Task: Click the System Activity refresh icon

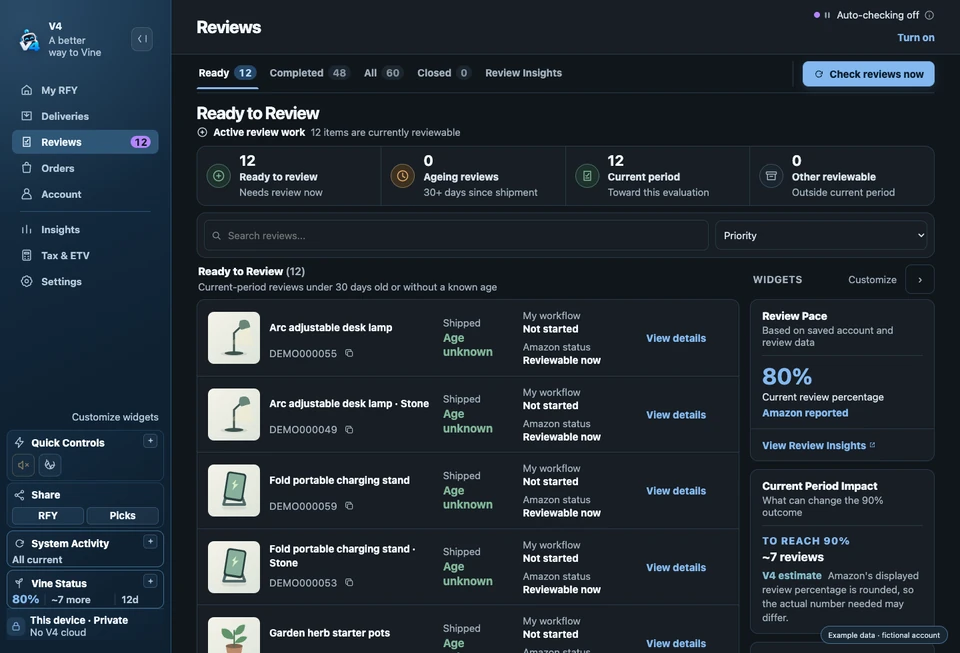Action: [20, 543]
